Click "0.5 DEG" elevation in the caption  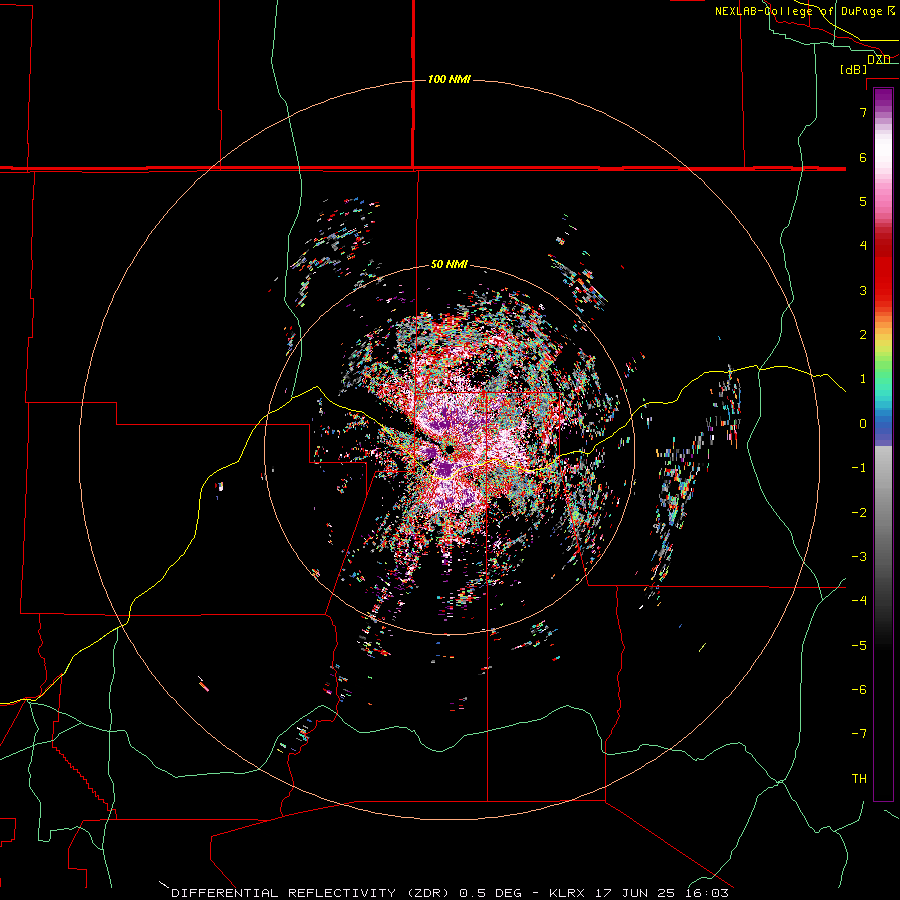pyautogui.click(x=491, y=893)
